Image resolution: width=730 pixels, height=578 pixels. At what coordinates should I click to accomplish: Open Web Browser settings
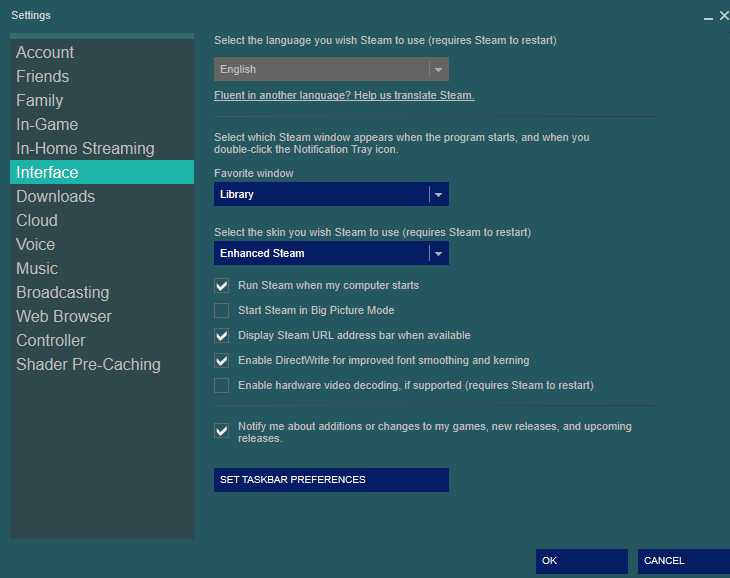coord(101,316)
